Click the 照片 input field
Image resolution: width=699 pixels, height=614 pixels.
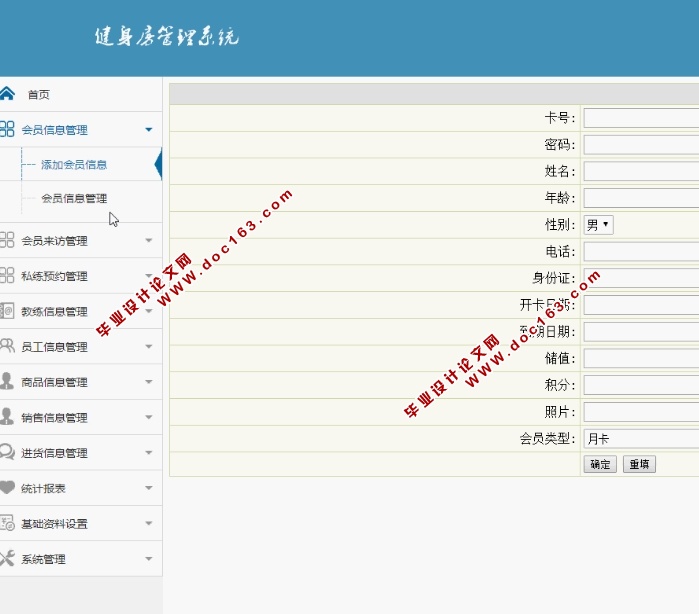(641, 412)
